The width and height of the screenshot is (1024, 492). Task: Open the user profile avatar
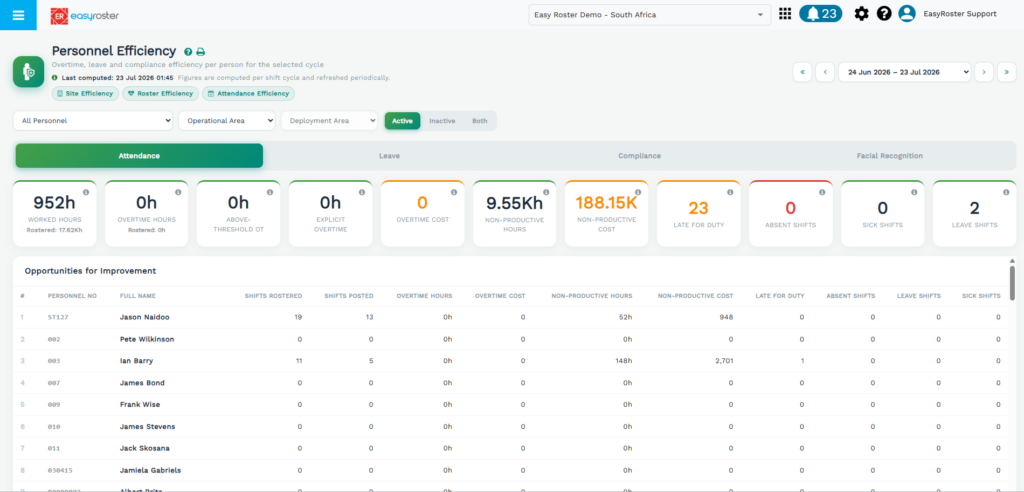[906, 14]
